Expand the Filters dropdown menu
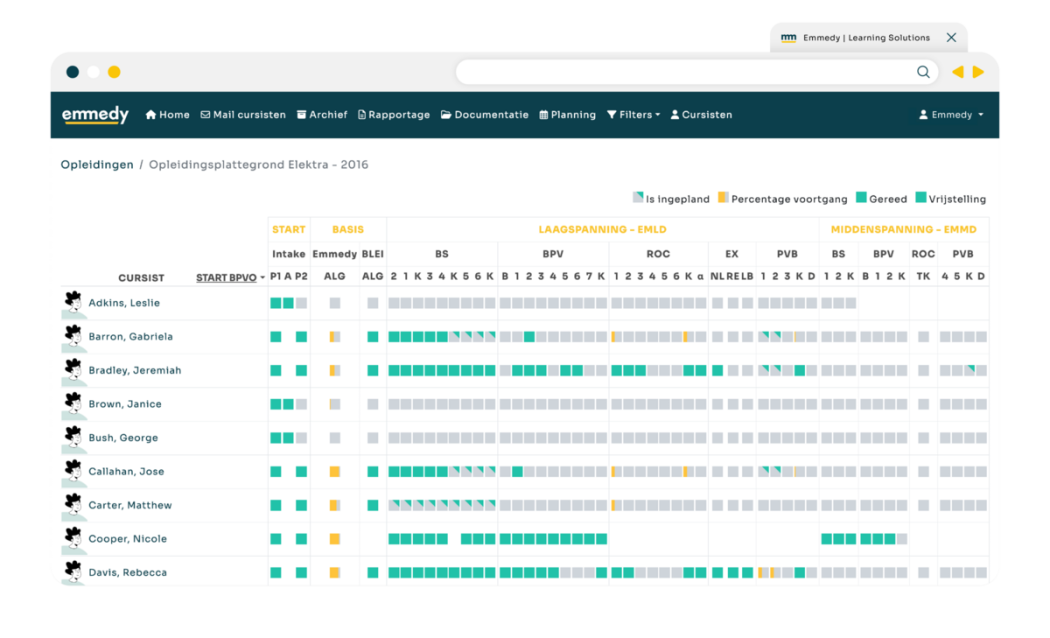Screen dimensions: 1050x638 [x=634, y=115]
